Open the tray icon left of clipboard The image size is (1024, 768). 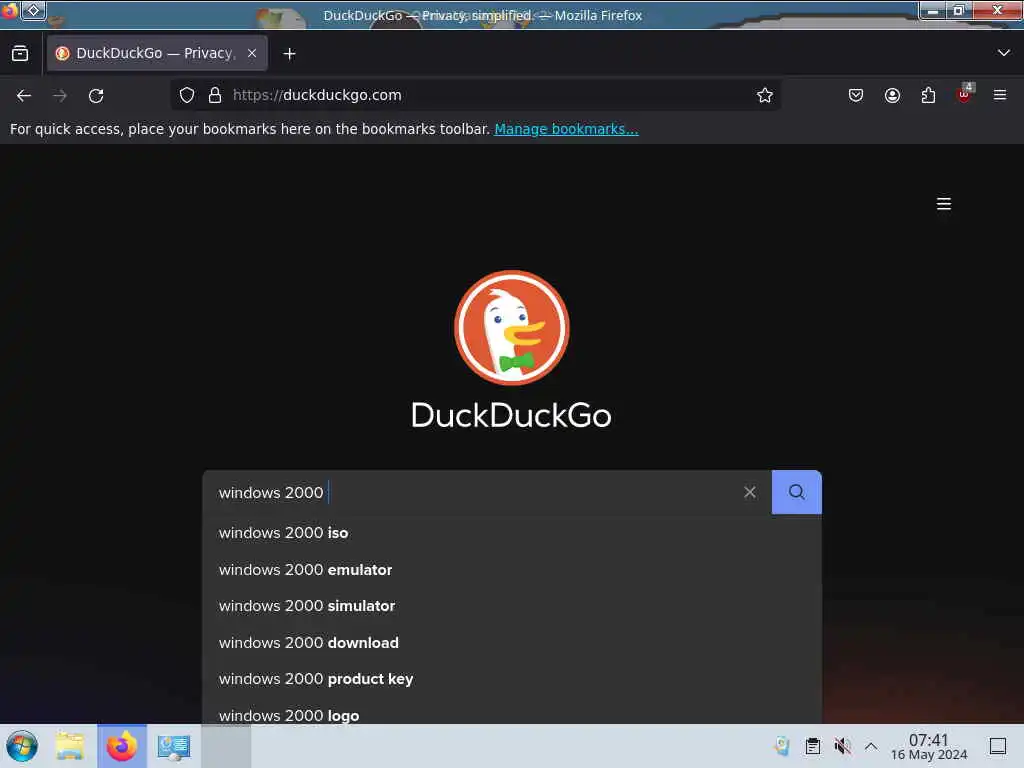(x=782, y=746)
